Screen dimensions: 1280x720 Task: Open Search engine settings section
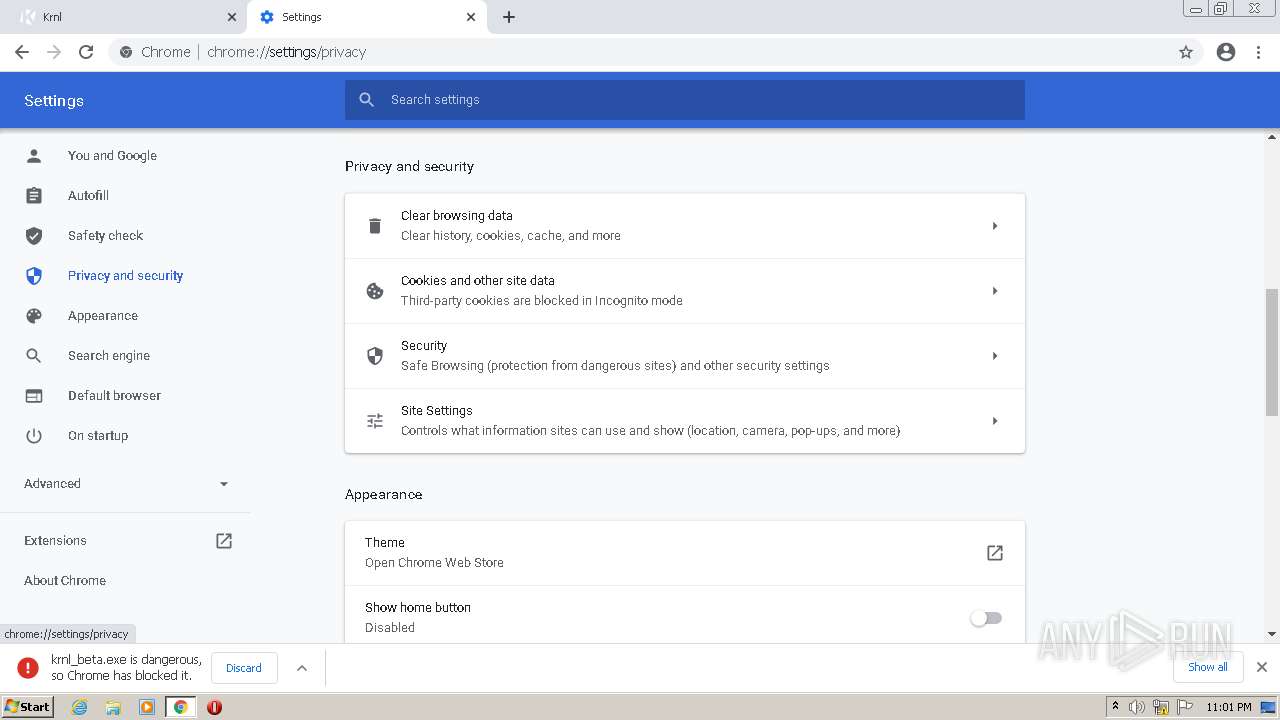(109, 355)
